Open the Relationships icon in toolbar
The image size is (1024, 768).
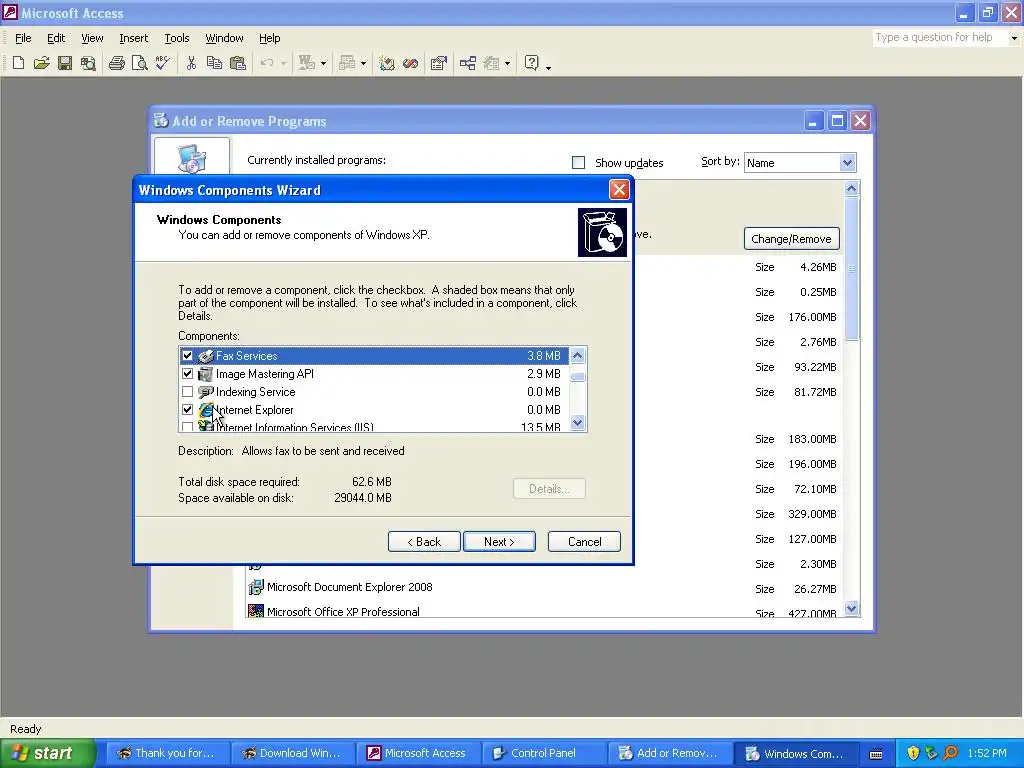pyautogui.click(x=468, y=63)
